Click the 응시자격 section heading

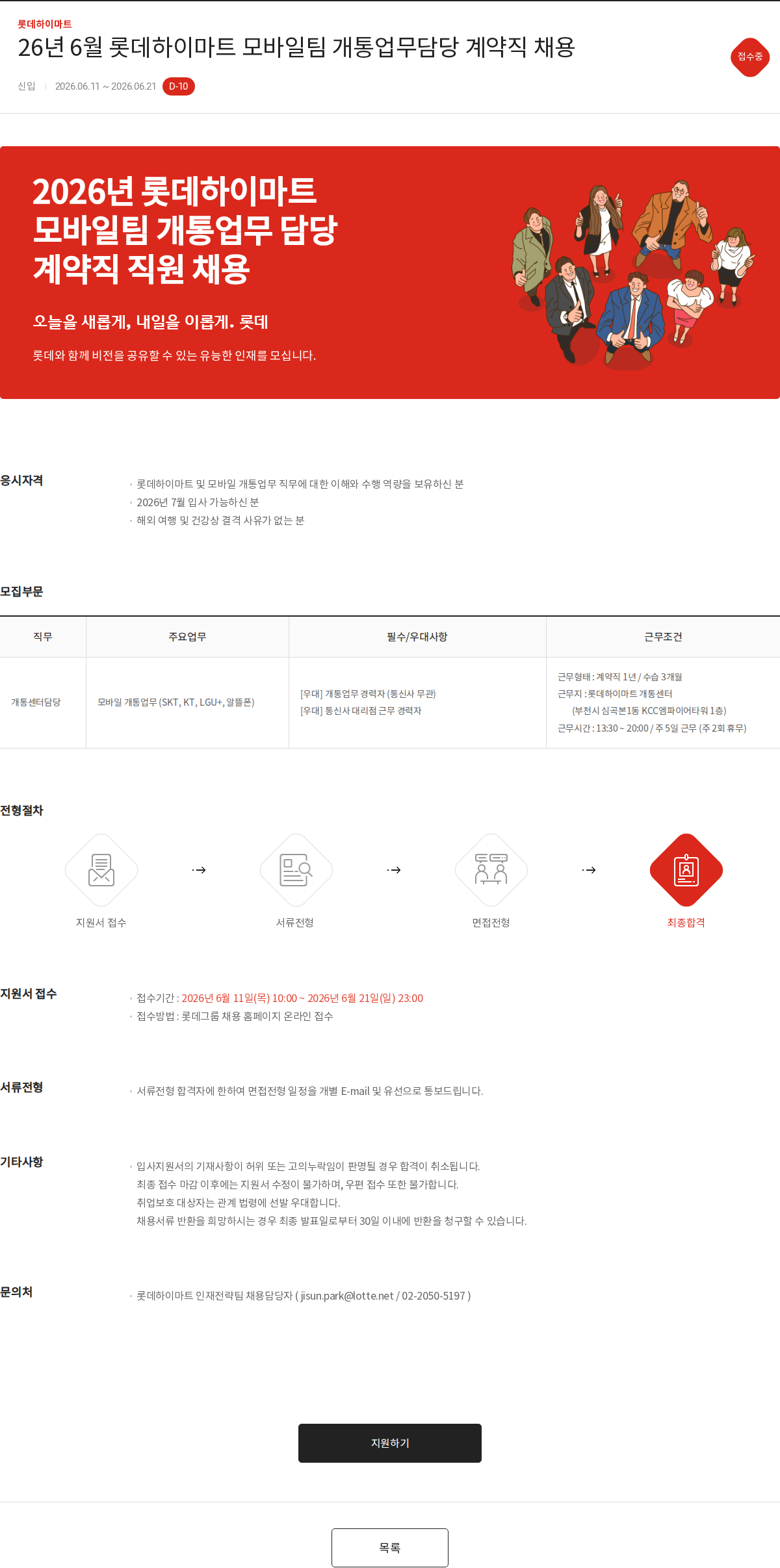21,480
